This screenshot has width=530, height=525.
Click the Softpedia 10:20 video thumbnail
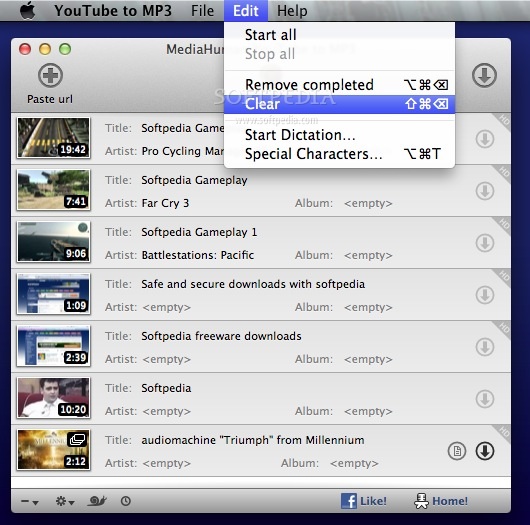54,398
